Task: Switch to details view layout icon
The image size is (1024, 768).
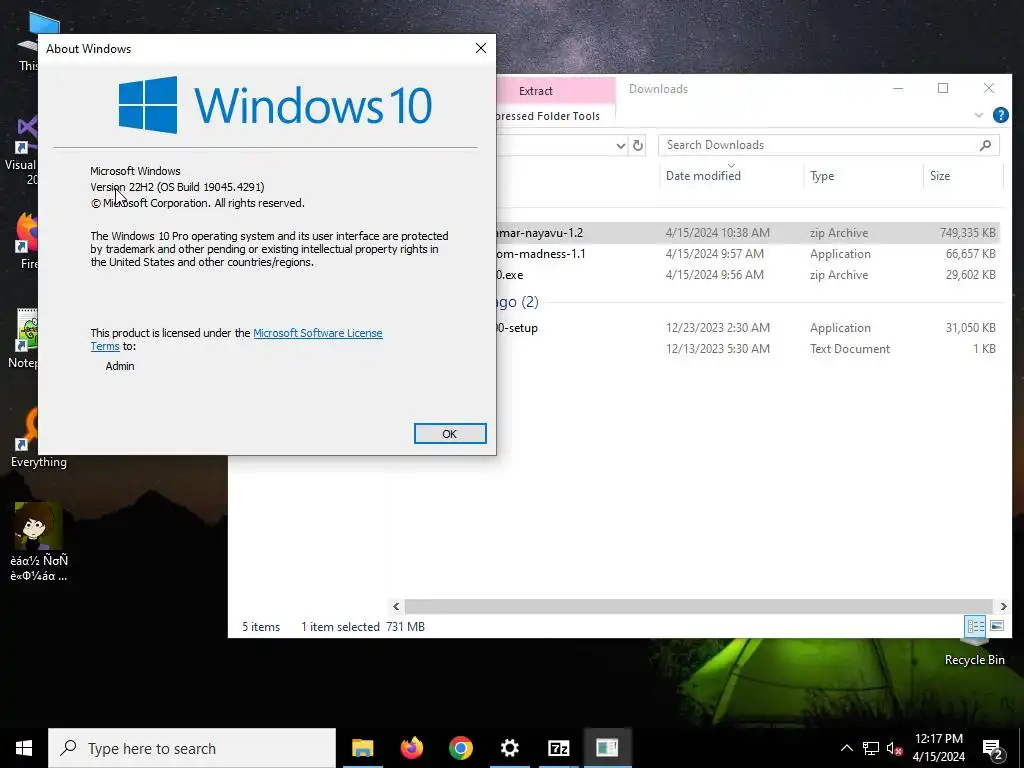Action: [x=976, y=626]
